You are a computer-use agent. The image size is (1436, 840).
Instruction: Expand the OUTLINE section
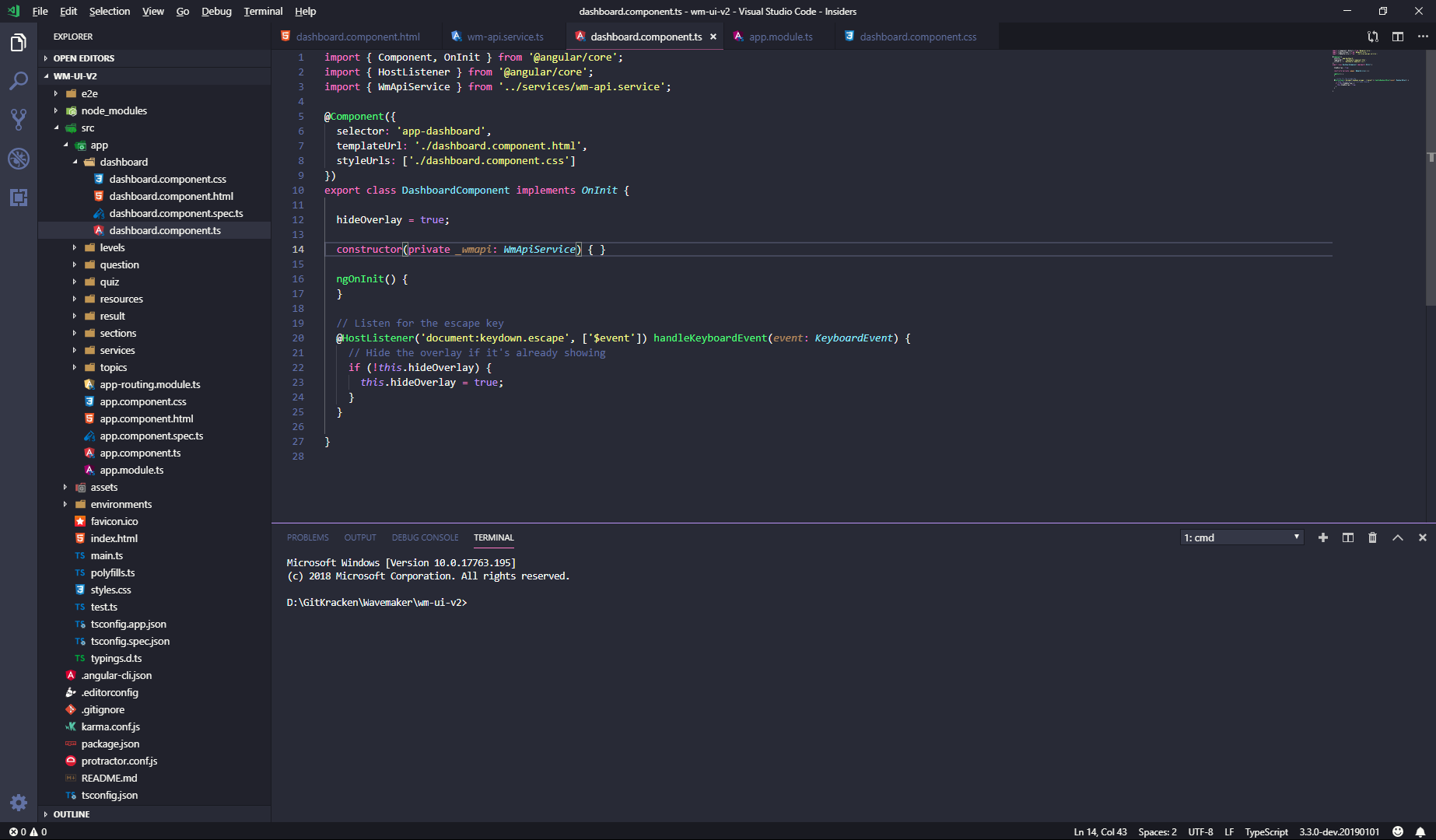[x=72, y=814]
